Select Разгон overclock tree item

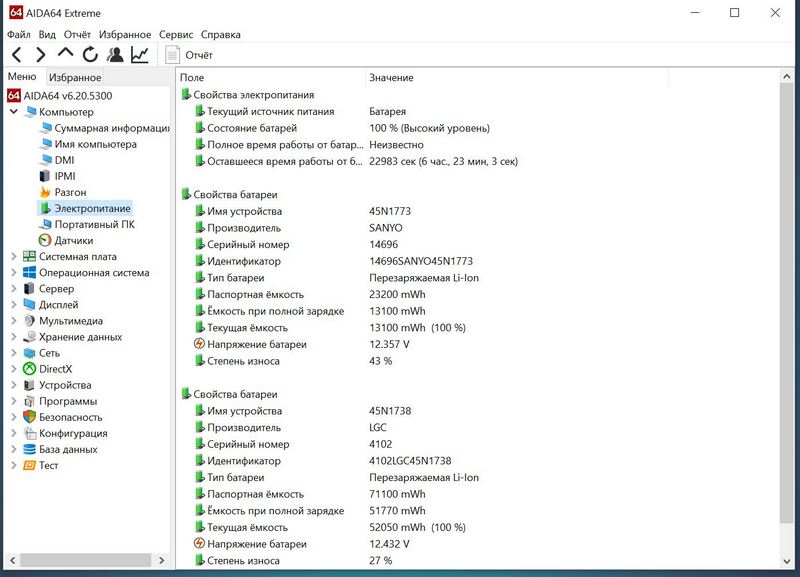click(70, 192)
